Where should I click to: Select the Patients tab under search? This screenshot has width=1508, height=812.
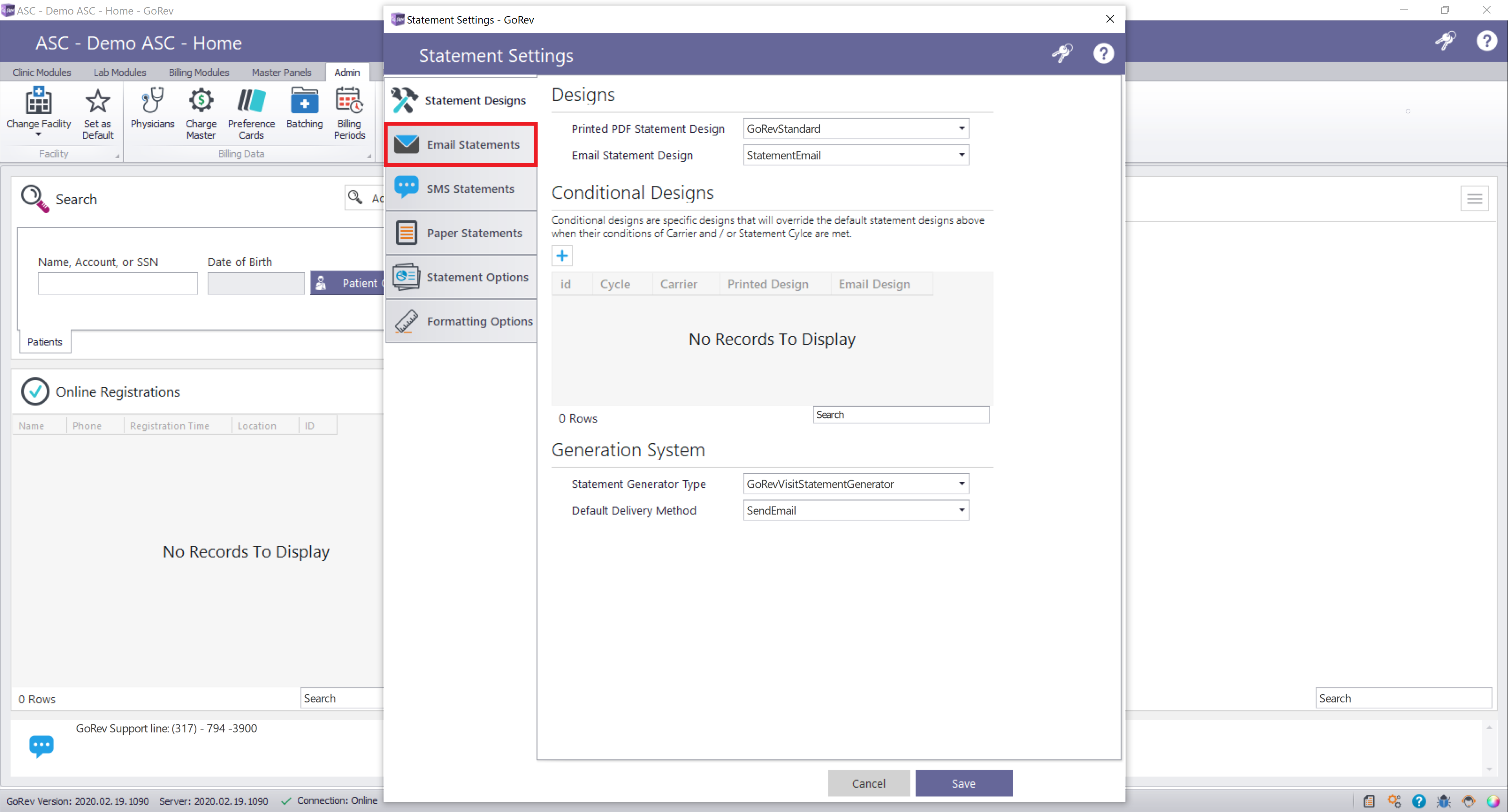[x=45, y=342]
